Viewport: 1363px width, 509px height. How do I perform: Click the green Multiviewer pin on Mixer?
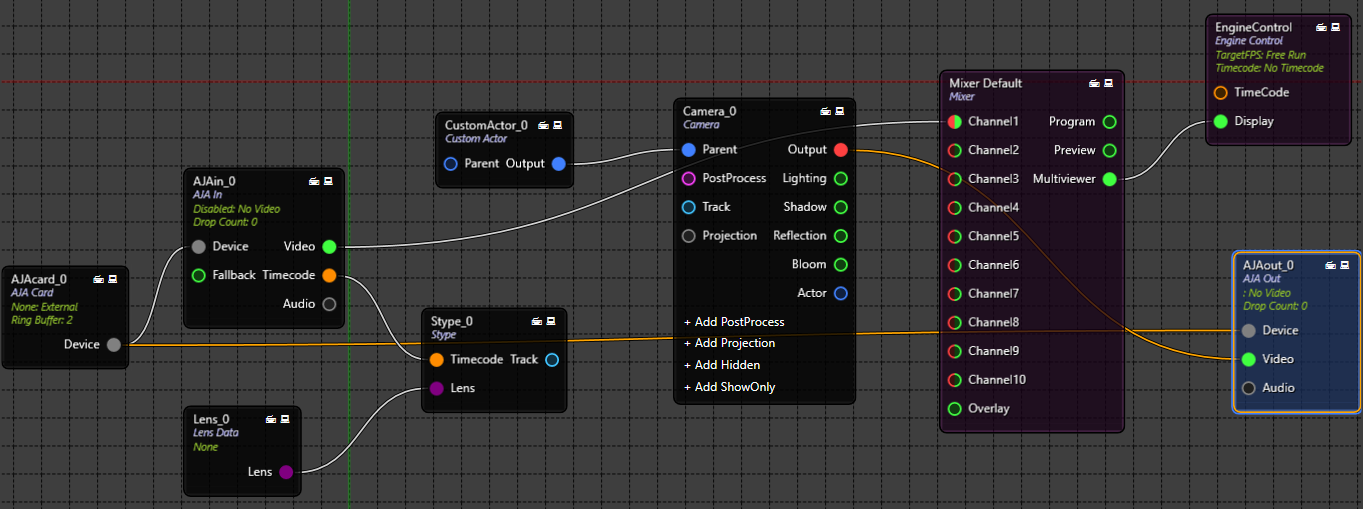tap(1109, 180)
